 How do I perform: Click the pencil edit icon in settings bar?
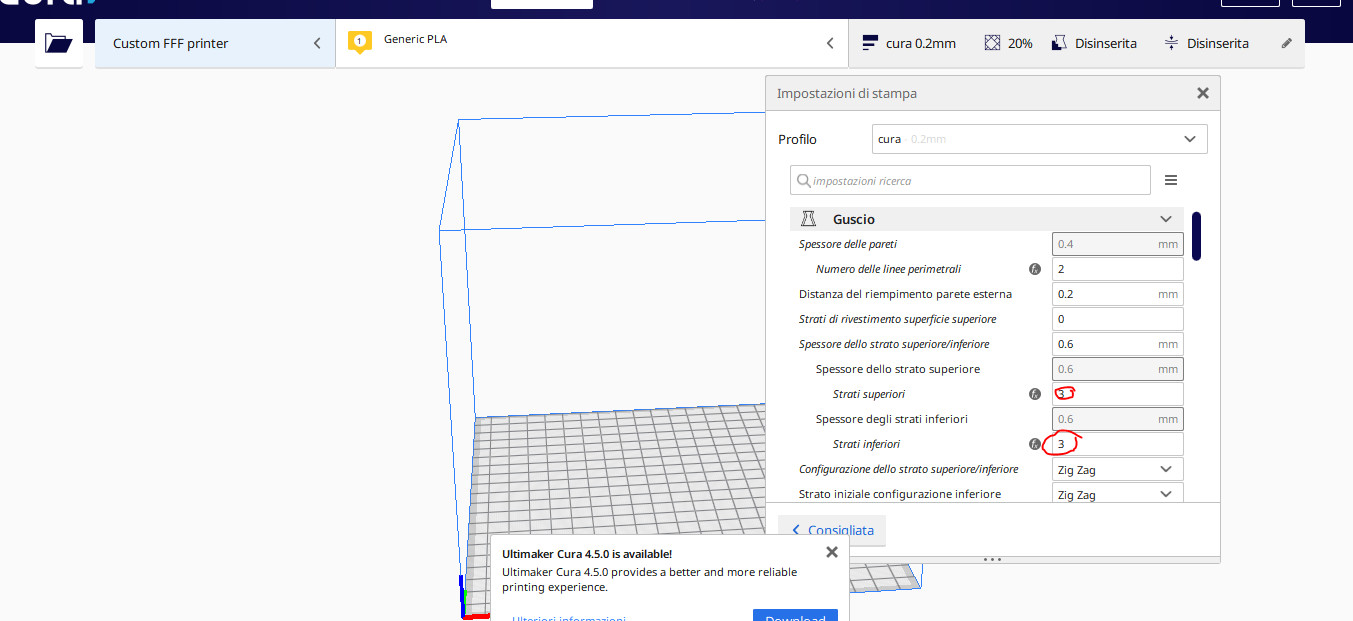[1287, 43]
